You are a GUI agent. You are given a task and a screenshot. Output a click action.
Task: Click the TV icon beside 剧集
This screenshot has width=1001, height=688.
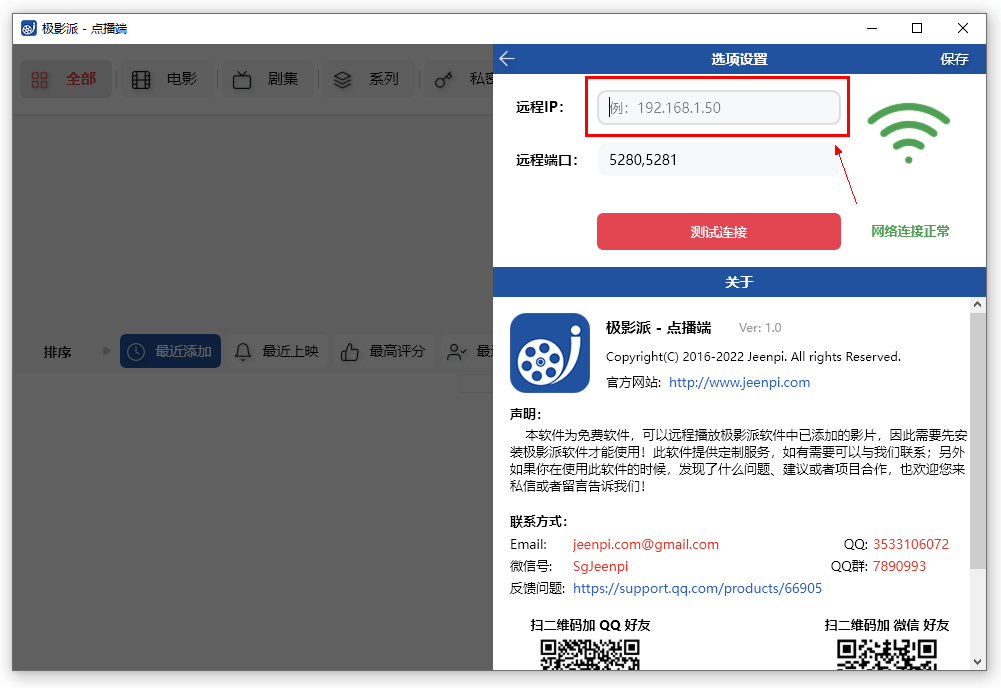point(241,80)
